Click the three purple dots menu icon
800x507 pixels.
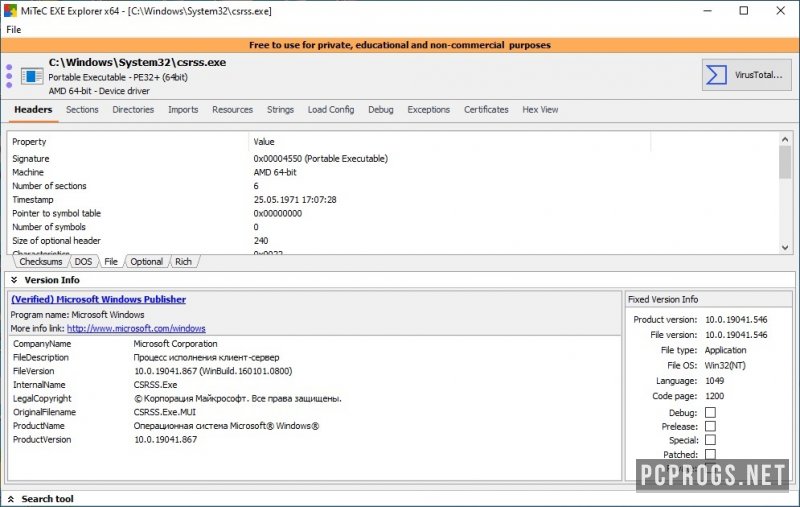[9, 76]
